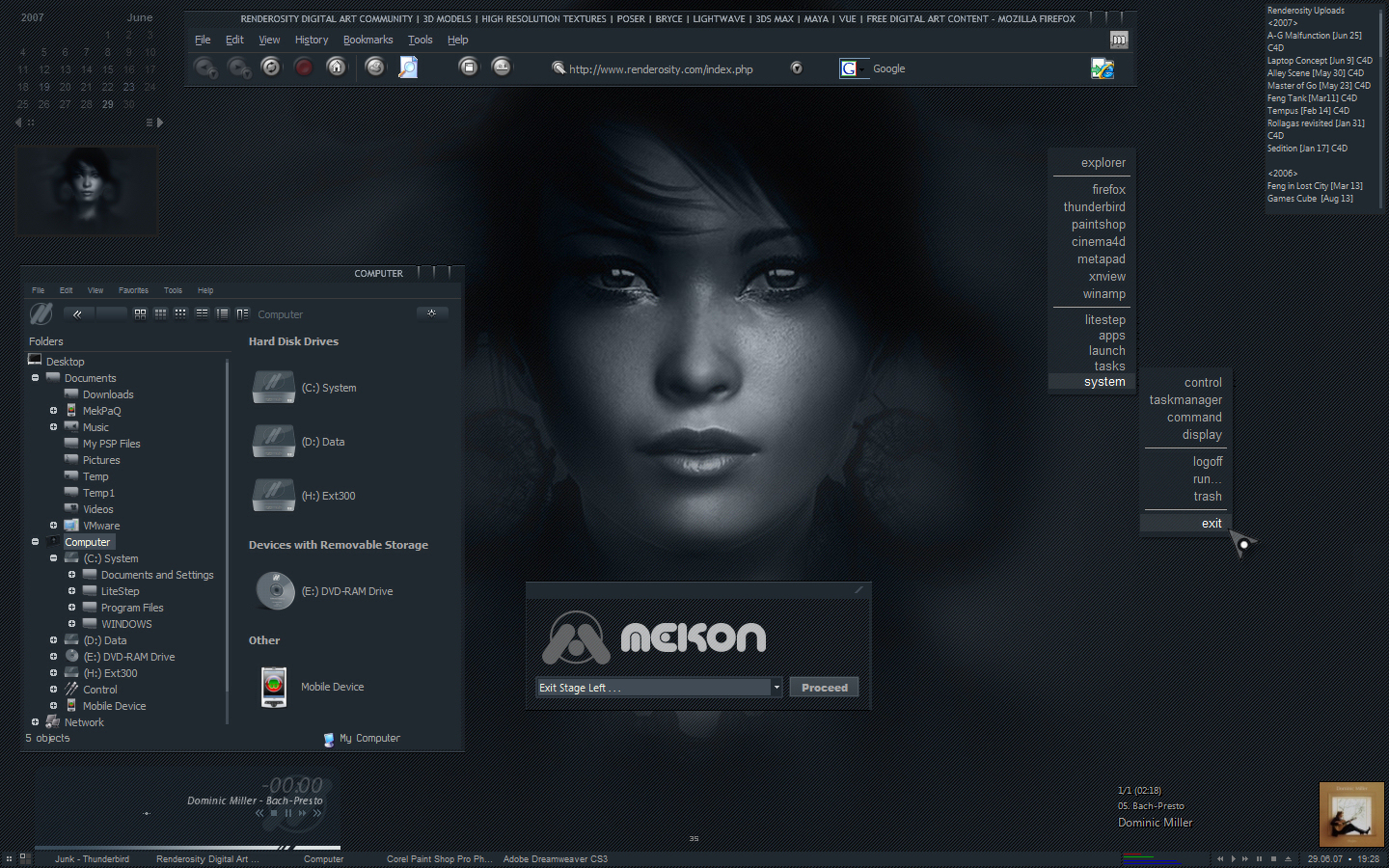1389x868 pixels.
Task: Toggle the folders pane icon next to the Computer label
Action: pos(242,313)
